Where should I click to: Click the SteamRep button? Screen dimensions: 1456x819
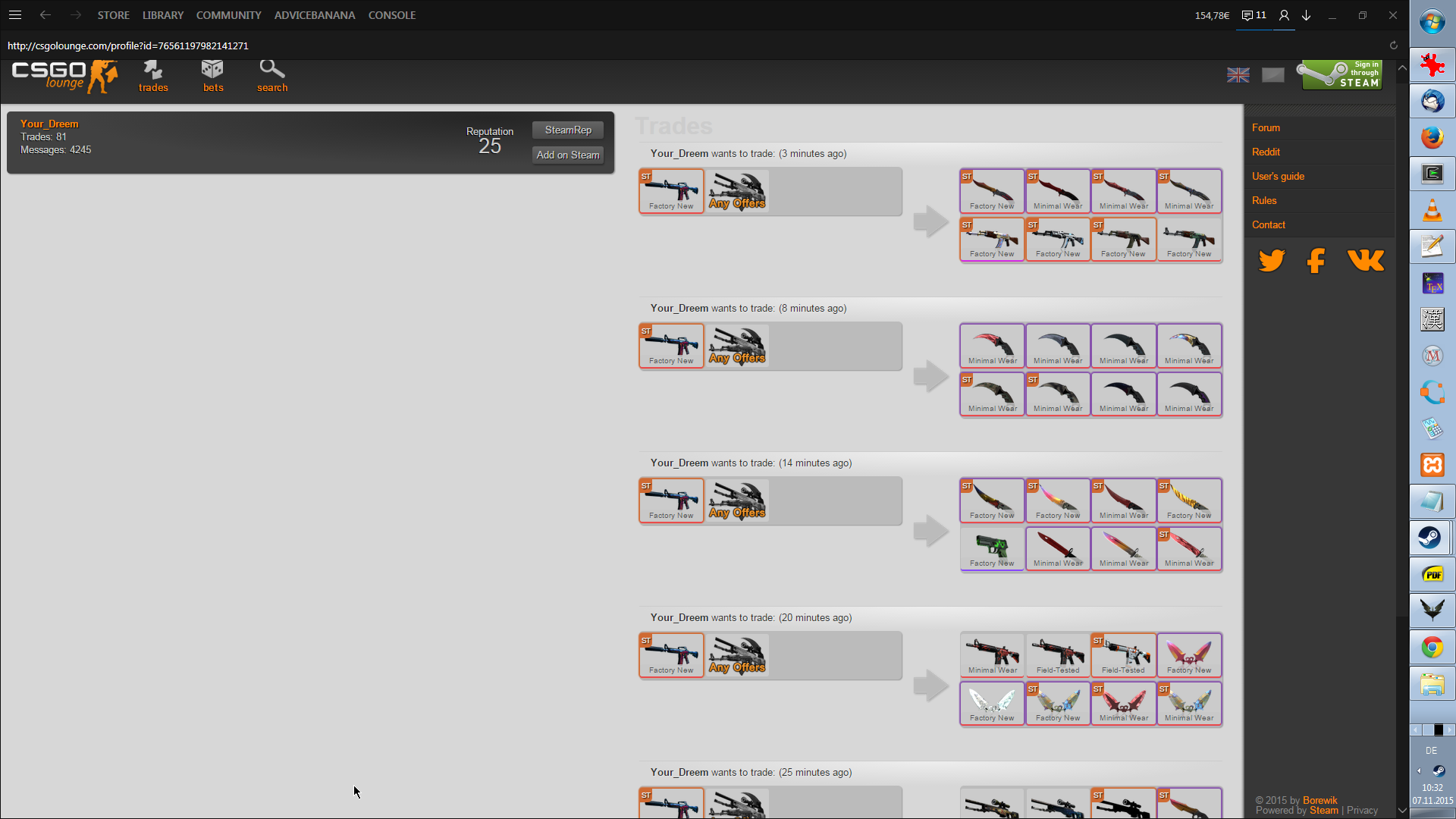[568, 130]
